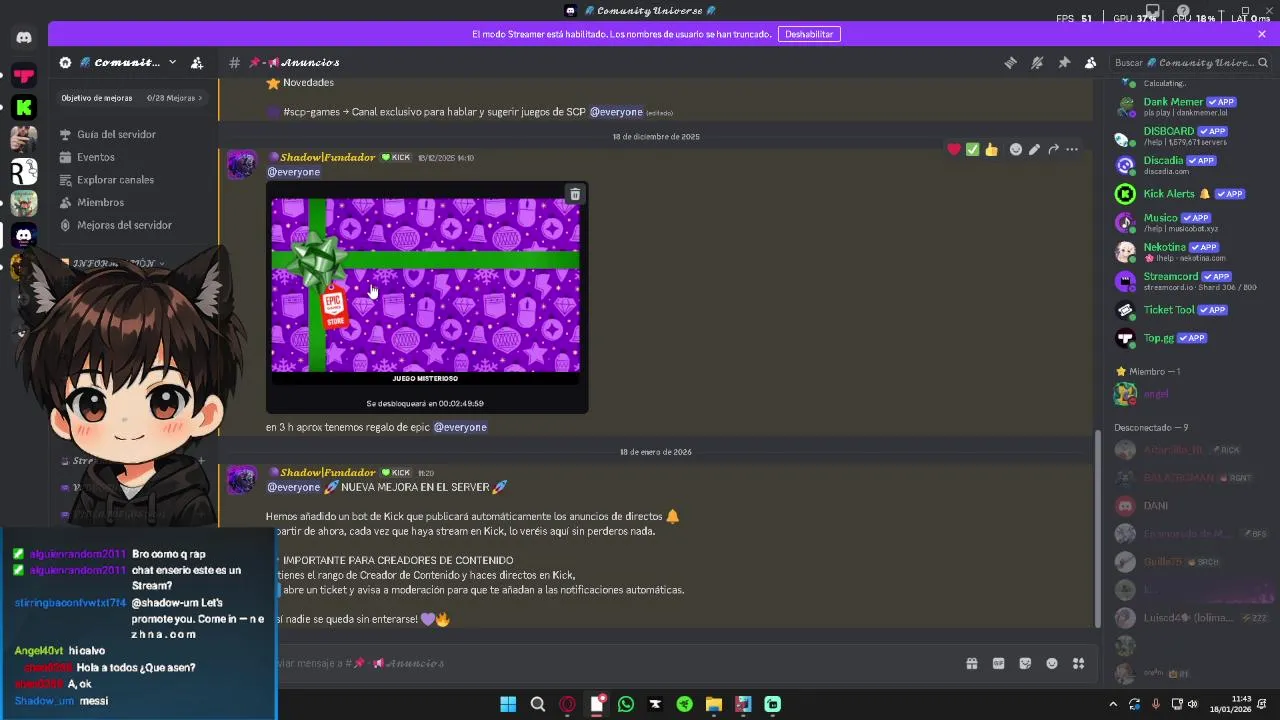Open WhatsApp from the taskbar

pos(626,704)
